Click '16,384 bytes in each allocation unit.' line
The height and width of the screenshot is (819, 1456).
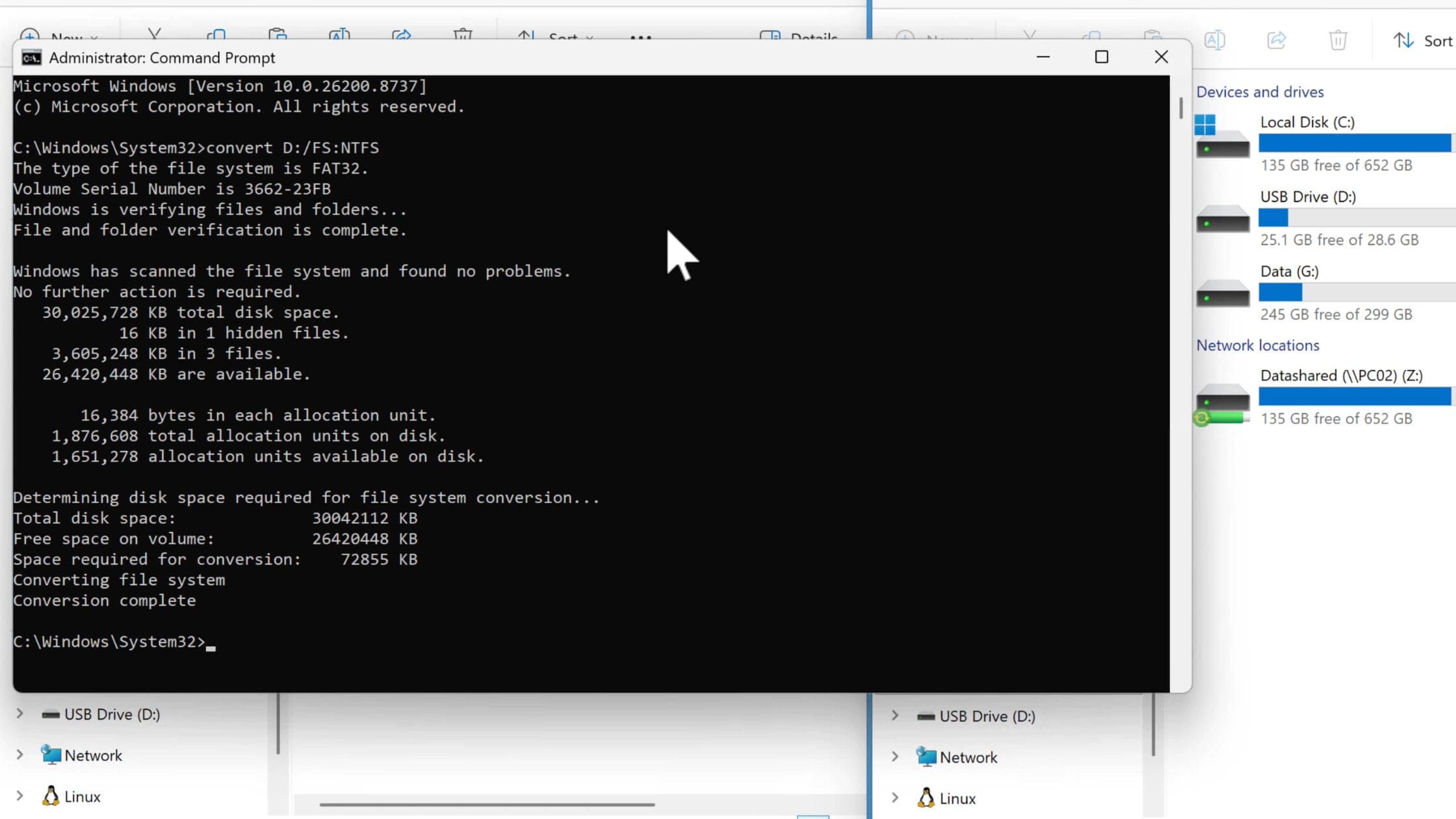click(x=257, y=415)
